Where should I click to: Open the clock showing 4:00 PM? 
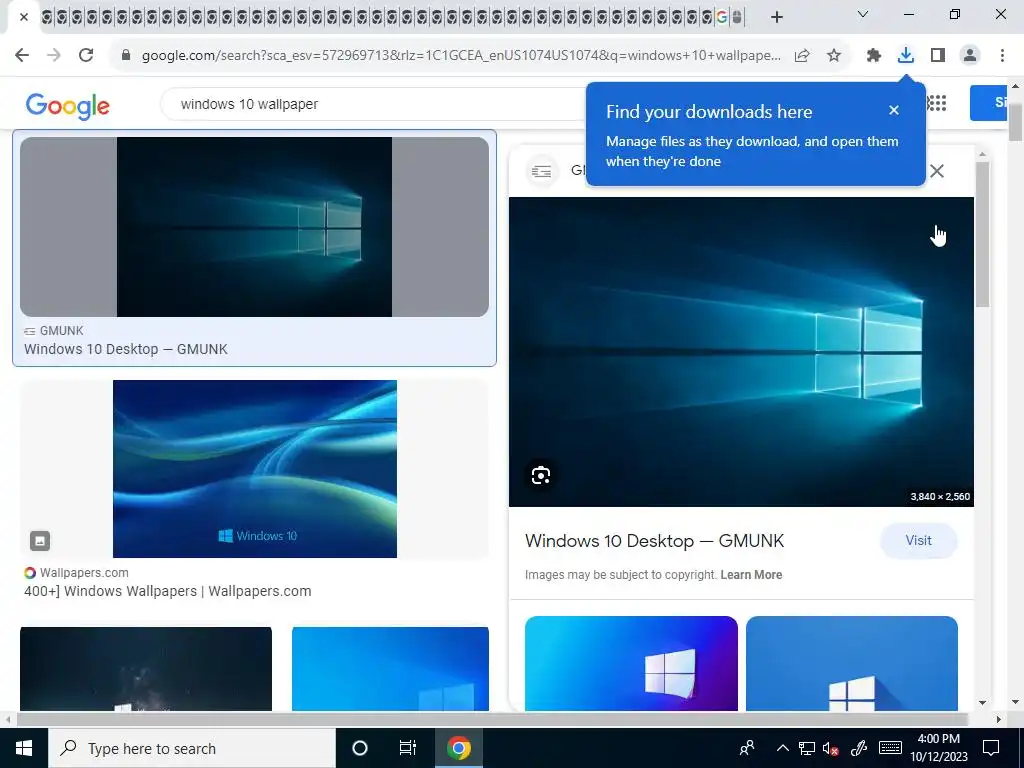coord(939,748)
